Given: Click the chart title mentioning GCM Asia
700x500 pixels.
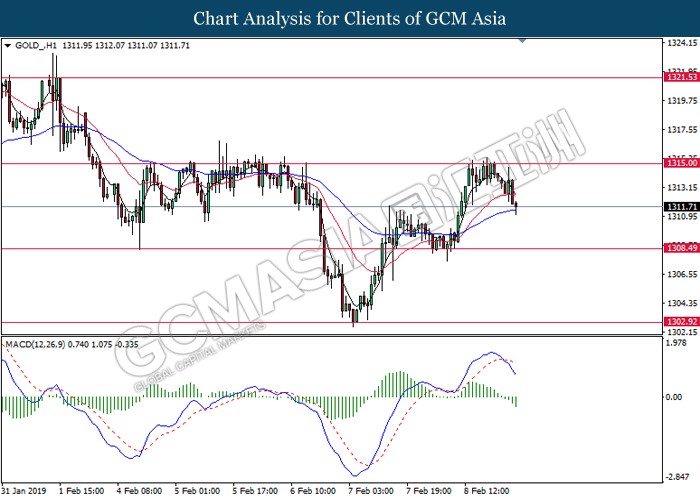Looking at the screenshot, I should click(x=349, y=18).
